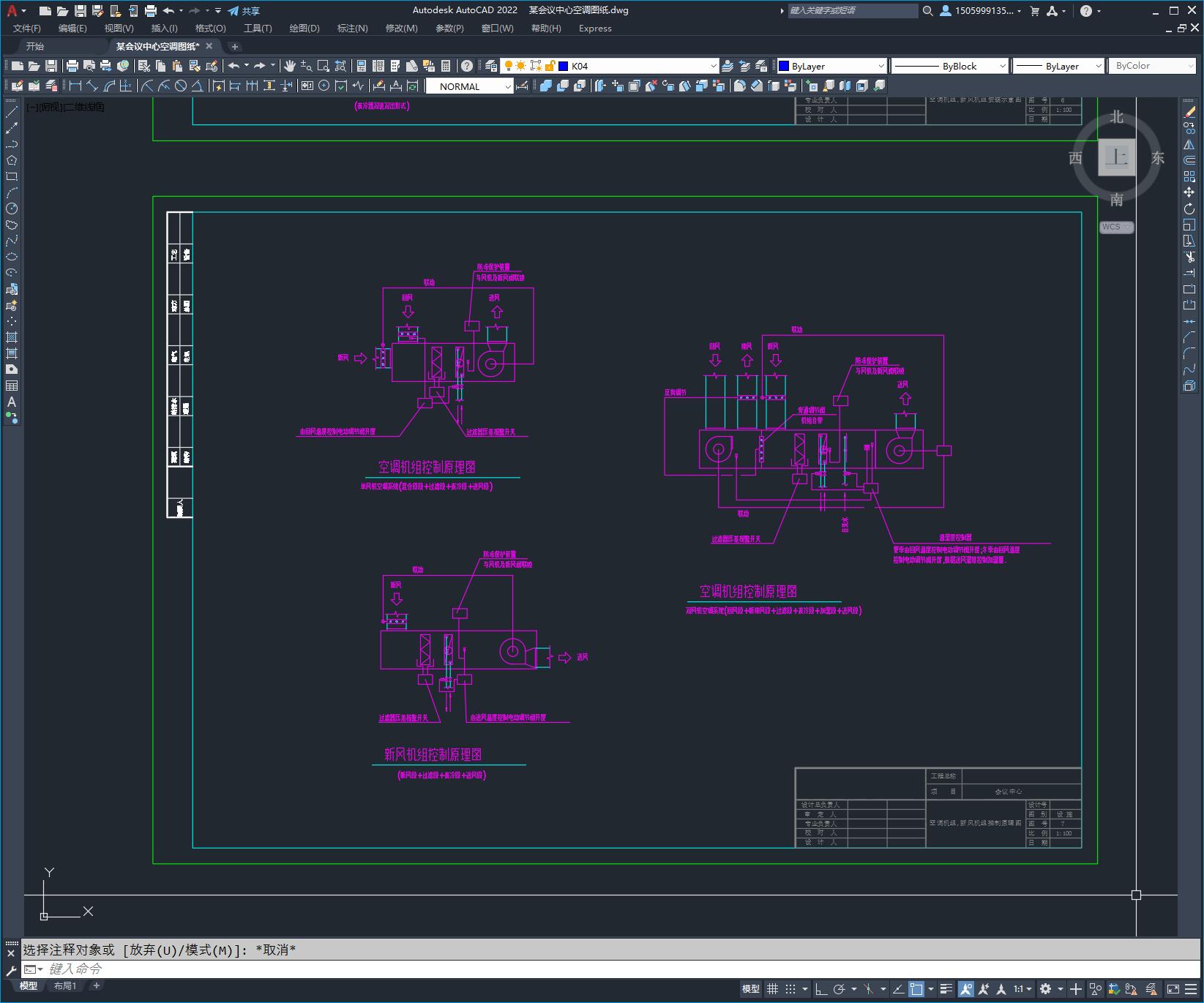Click the blue K04 layer color swatch
Image resolution: width=1204 pixels, height=1003 pixels.
point(564,66)
